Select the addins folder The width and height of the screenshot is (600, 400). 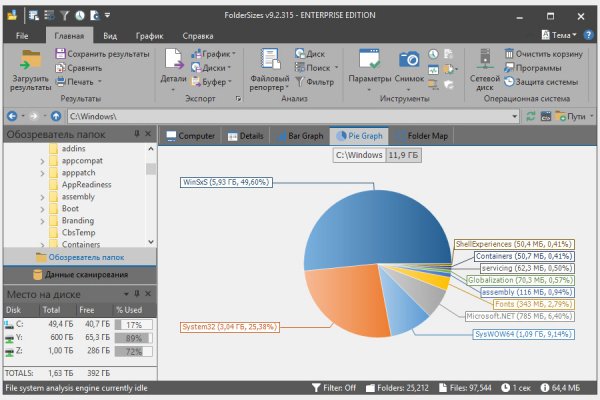73,149
